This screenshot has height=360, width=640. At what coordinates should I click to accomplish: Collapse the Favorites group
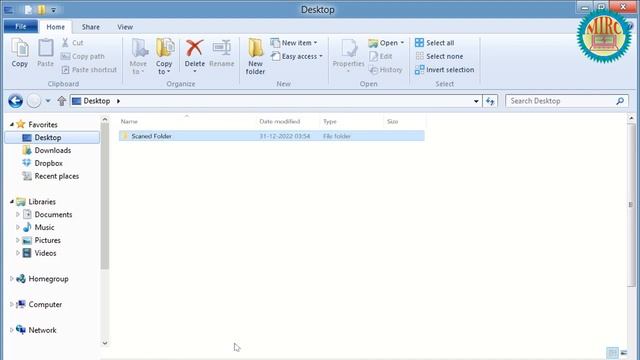12,124
